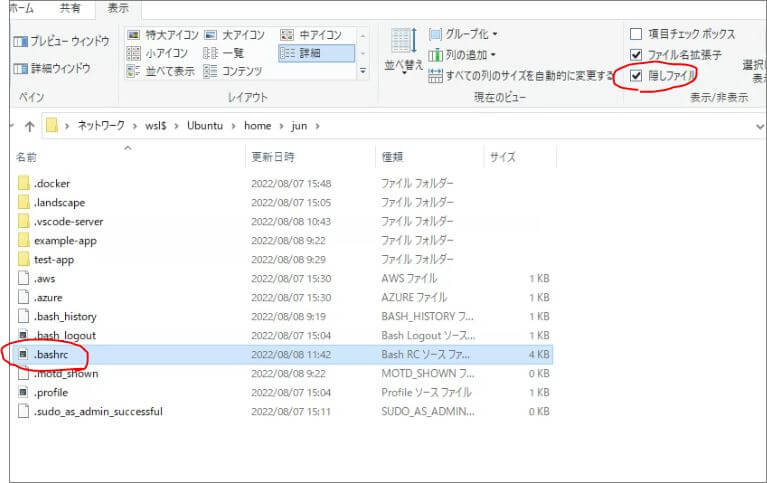The height and width of the screenshot is (483, 767).
Task: Click the .vscode-server folder name
Action: click(x=68, y=222)
